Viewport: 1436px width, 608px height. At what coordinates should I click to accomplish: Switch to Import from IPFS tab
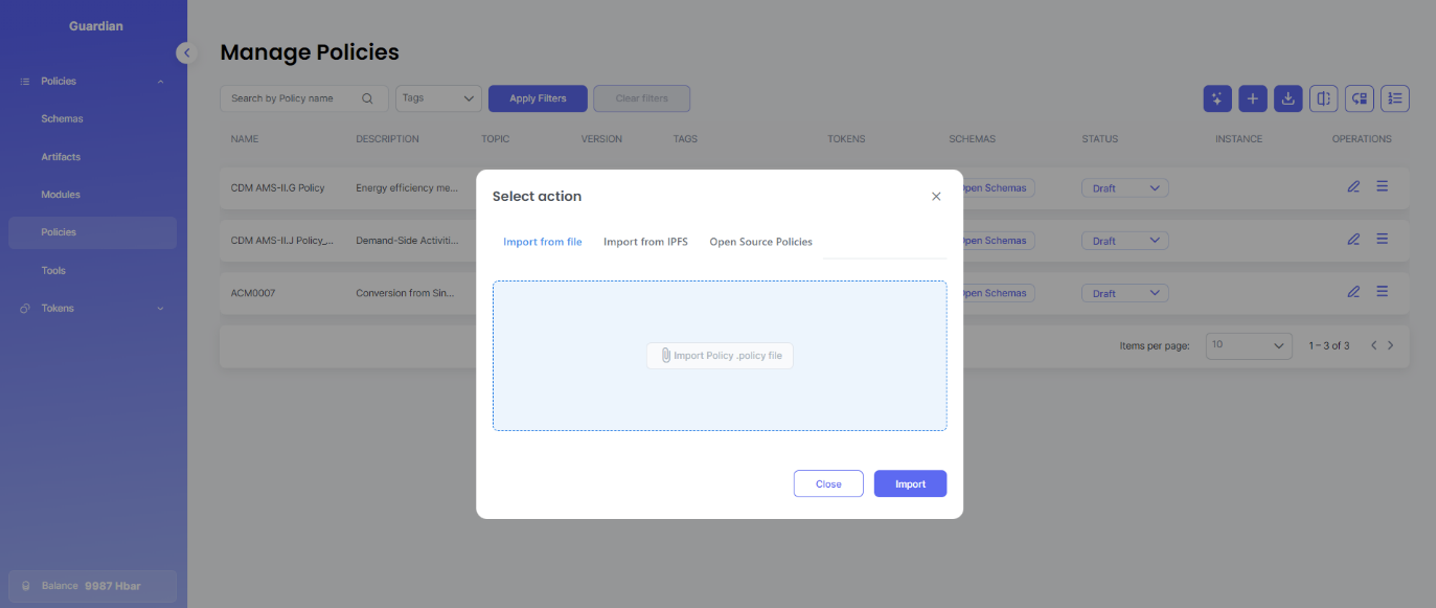click(x=645, y=242)
